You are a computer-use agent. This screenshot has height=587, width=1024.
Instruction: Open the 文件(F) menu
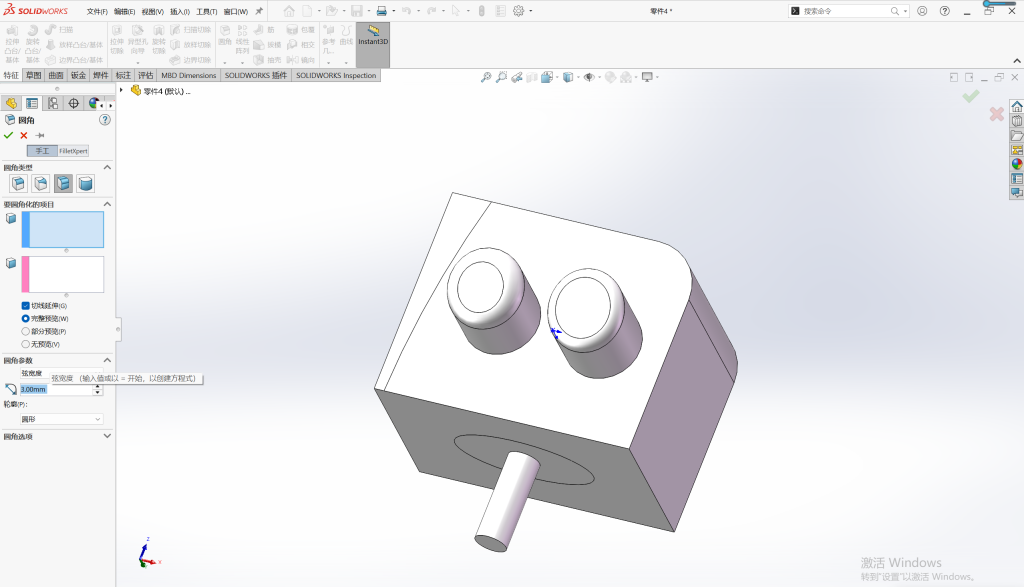(97, 12)
